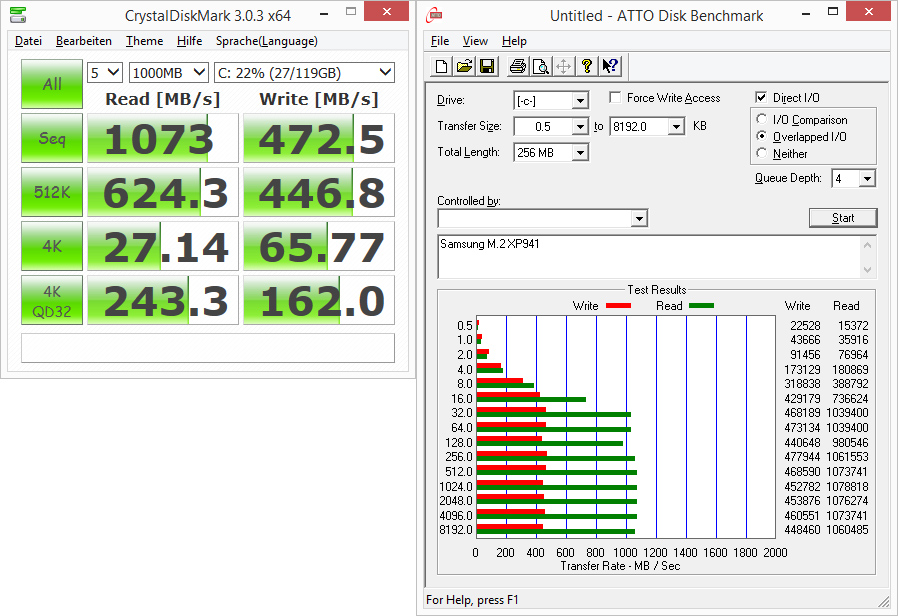Click the 4K benchmark button
This screenshot has height=616, width=898.
coord(52,246)
